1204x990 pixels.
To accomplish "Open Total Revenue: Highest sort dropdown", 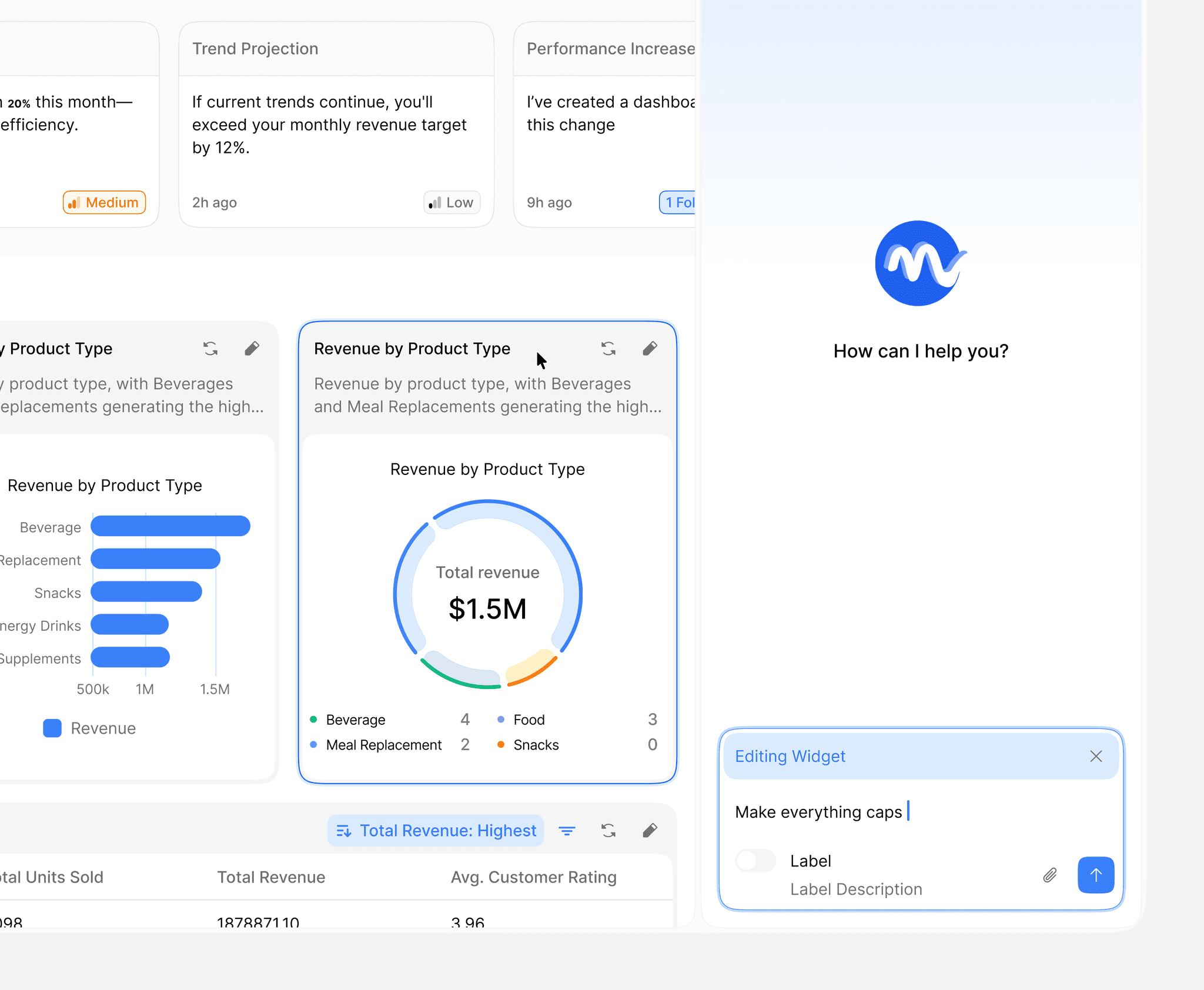I will pyautogui.click(x=436, y=831).
